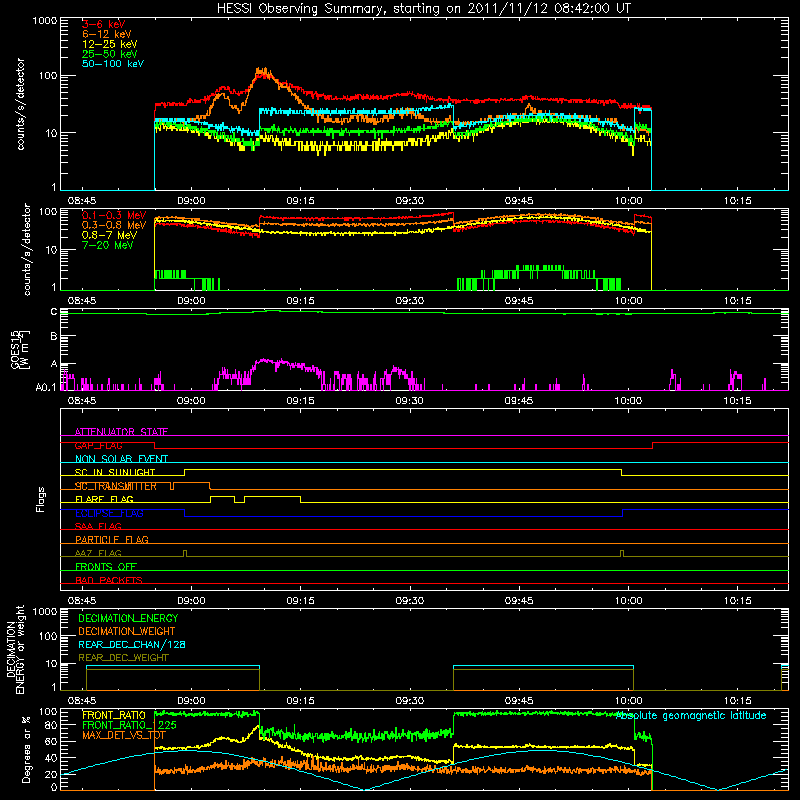Select the GAP_FLAG label
This screenshot has width=800, height=800.
coord(99,445)
